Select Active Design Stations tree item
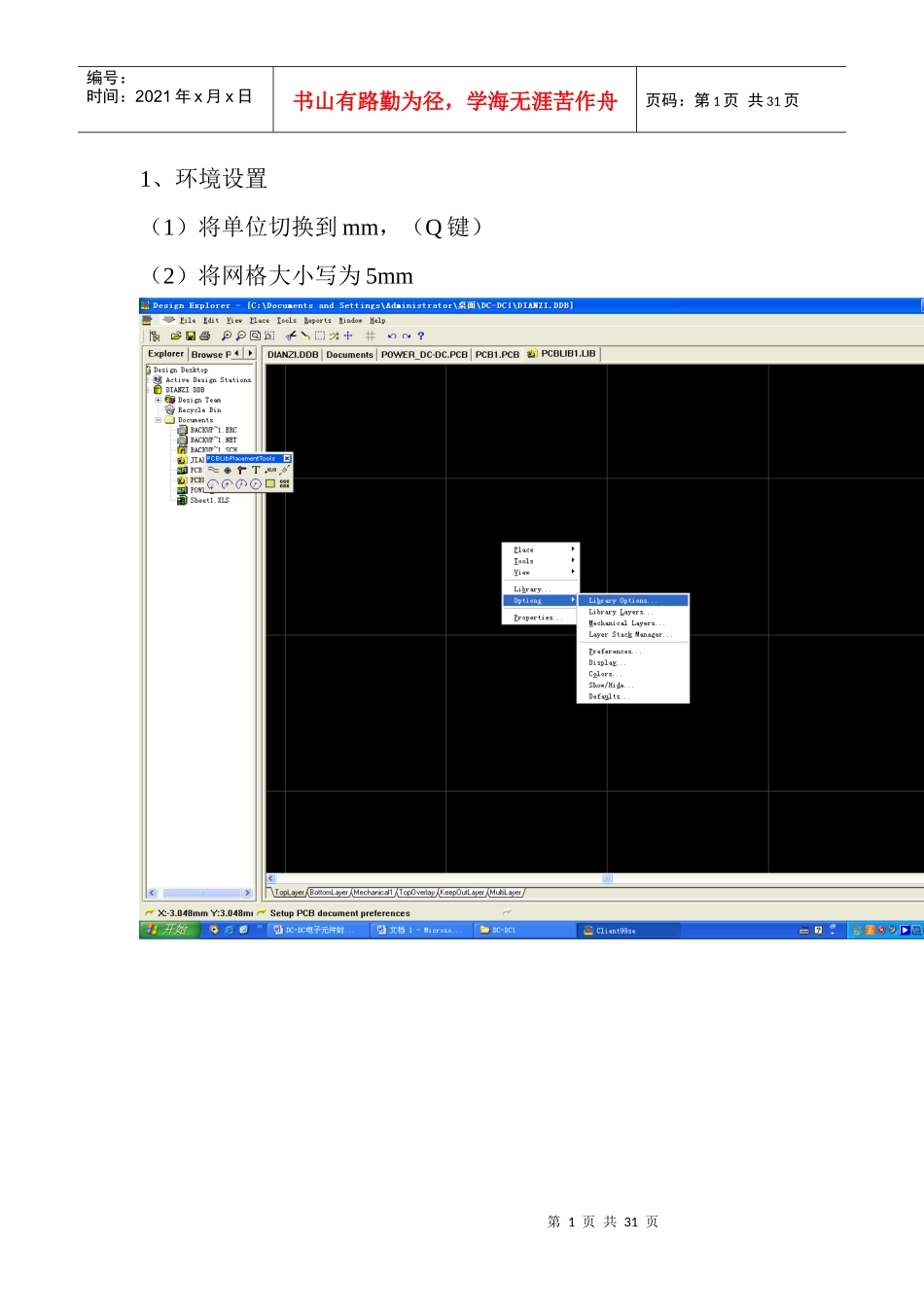The height and width of the screenshot is (1307, 924). tap(208, 380)
